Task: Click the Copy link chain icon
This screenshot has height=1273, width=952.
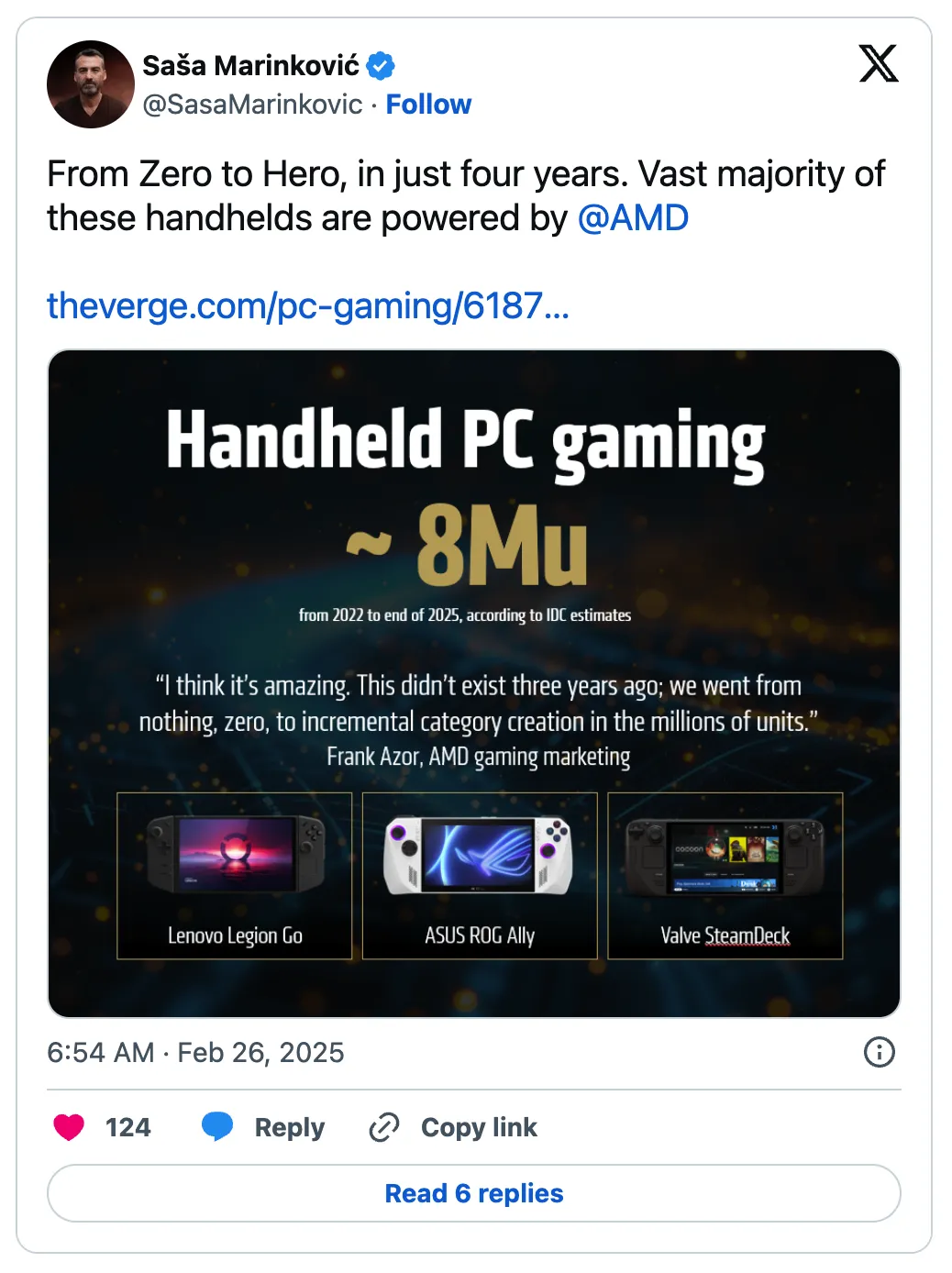Action: [386, 1127]
